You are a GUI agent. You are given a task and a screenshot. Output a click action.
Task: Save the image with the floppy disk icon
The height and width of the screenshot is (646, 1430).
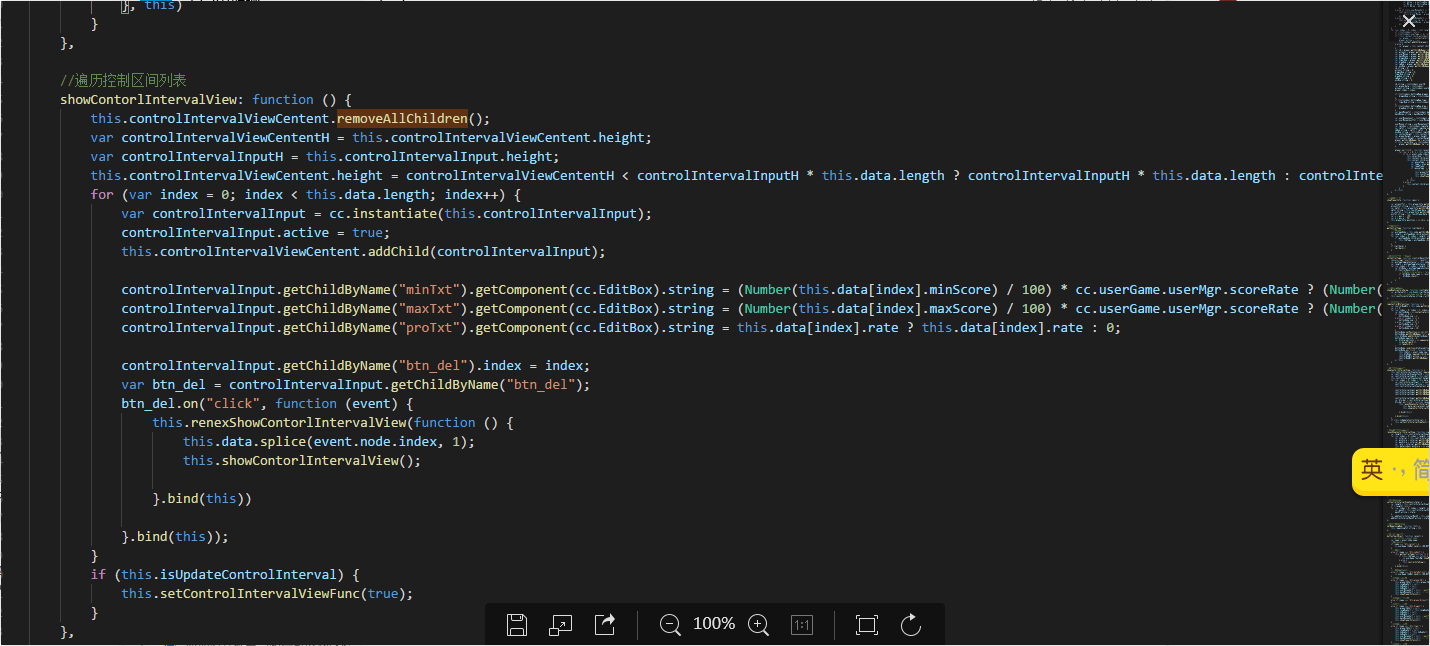tap(517, 625)
